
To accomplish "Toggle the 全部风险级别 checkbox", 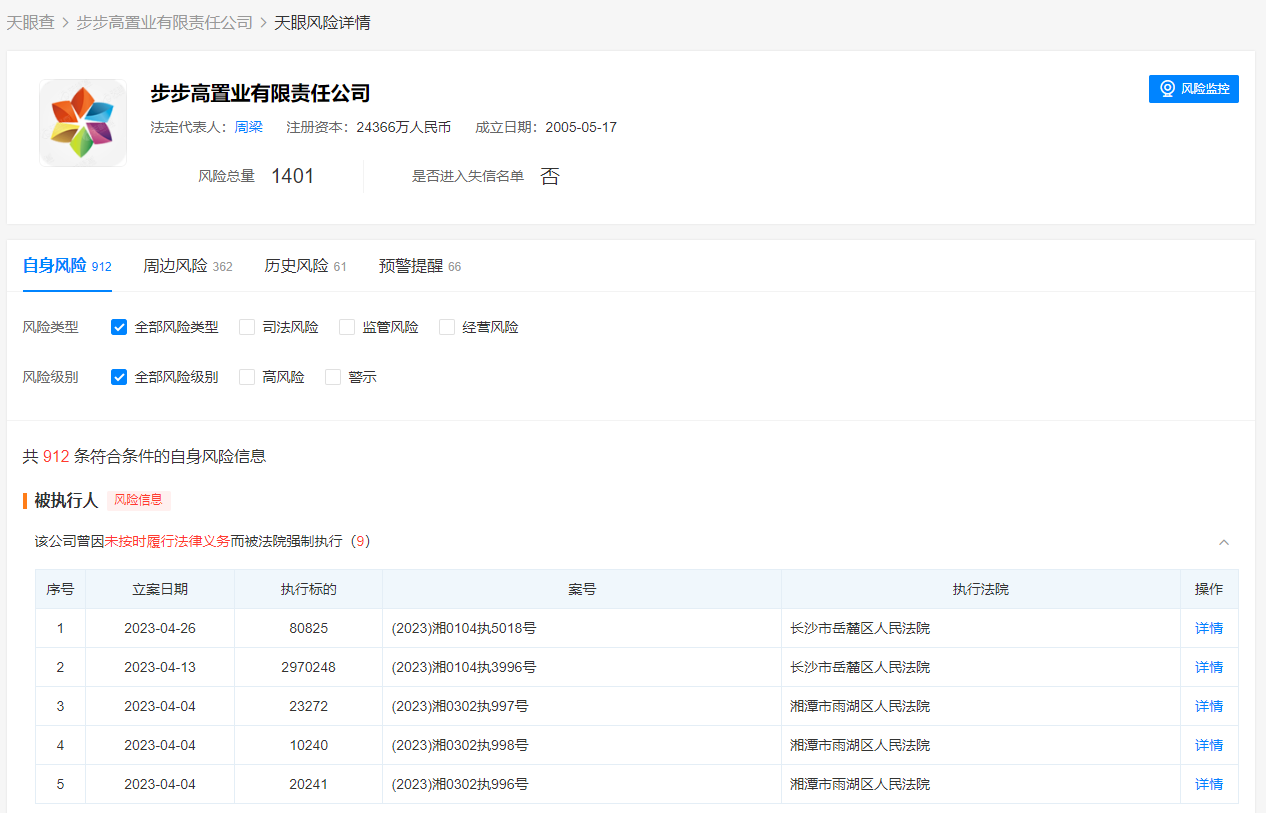I will tap(119, 377).
